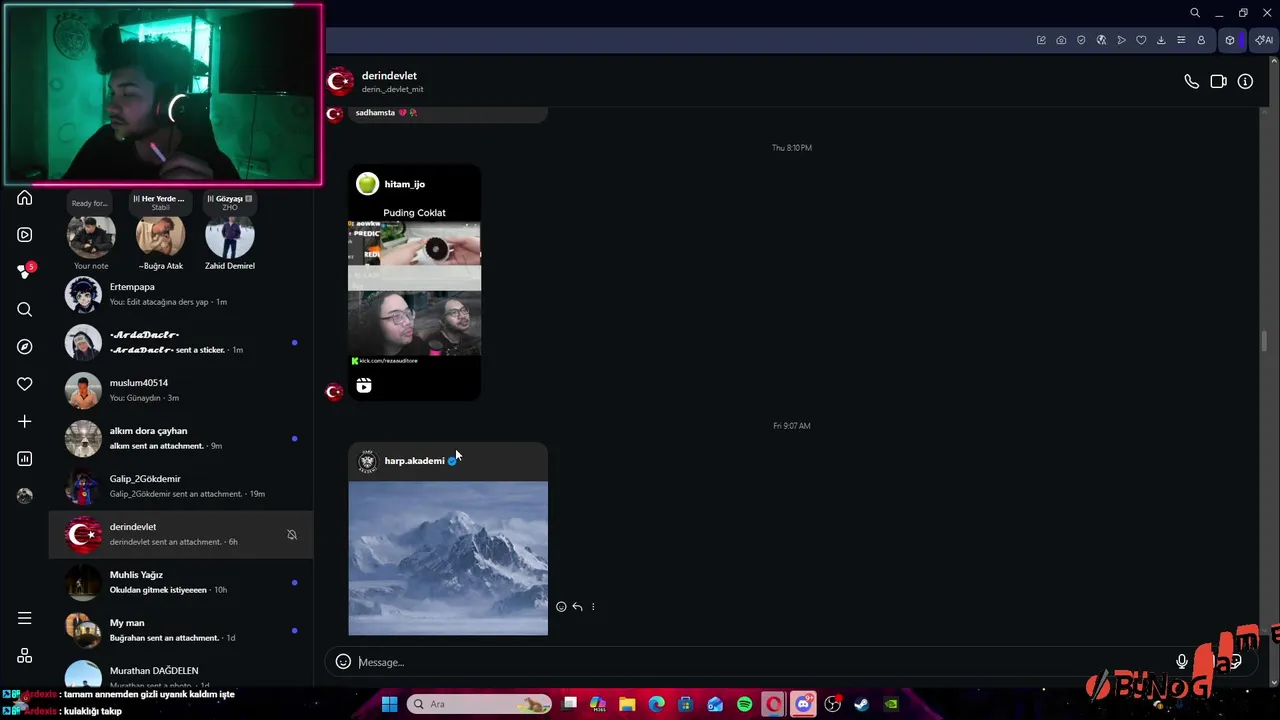Open alkım dora çayhan conversation
Viewport: 1280px width, 720px height.
coord(181,438)
